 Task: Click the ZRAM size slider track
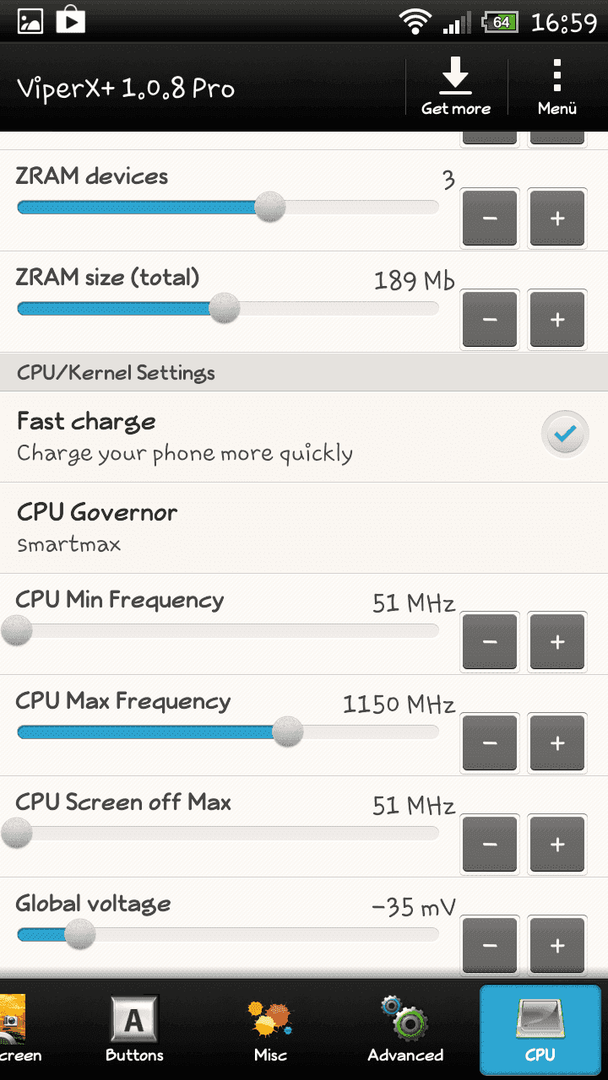[227, 309]
